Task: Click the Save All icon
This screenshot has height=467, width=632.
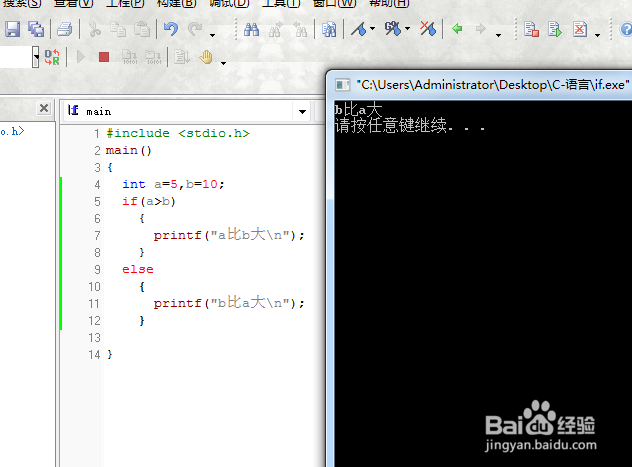Action: click(x=36, y=29)
